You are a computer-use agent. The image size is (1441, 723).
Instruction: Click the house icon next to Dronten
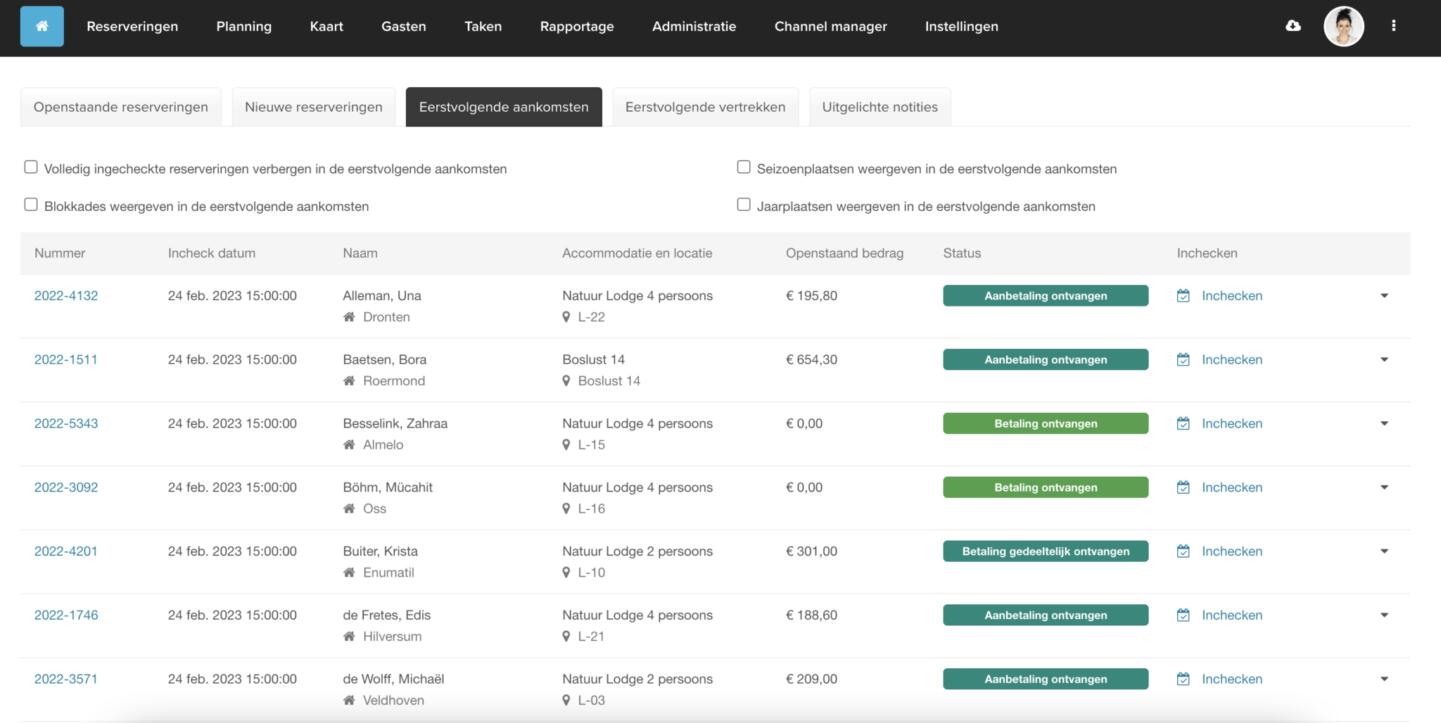(349, 317)
